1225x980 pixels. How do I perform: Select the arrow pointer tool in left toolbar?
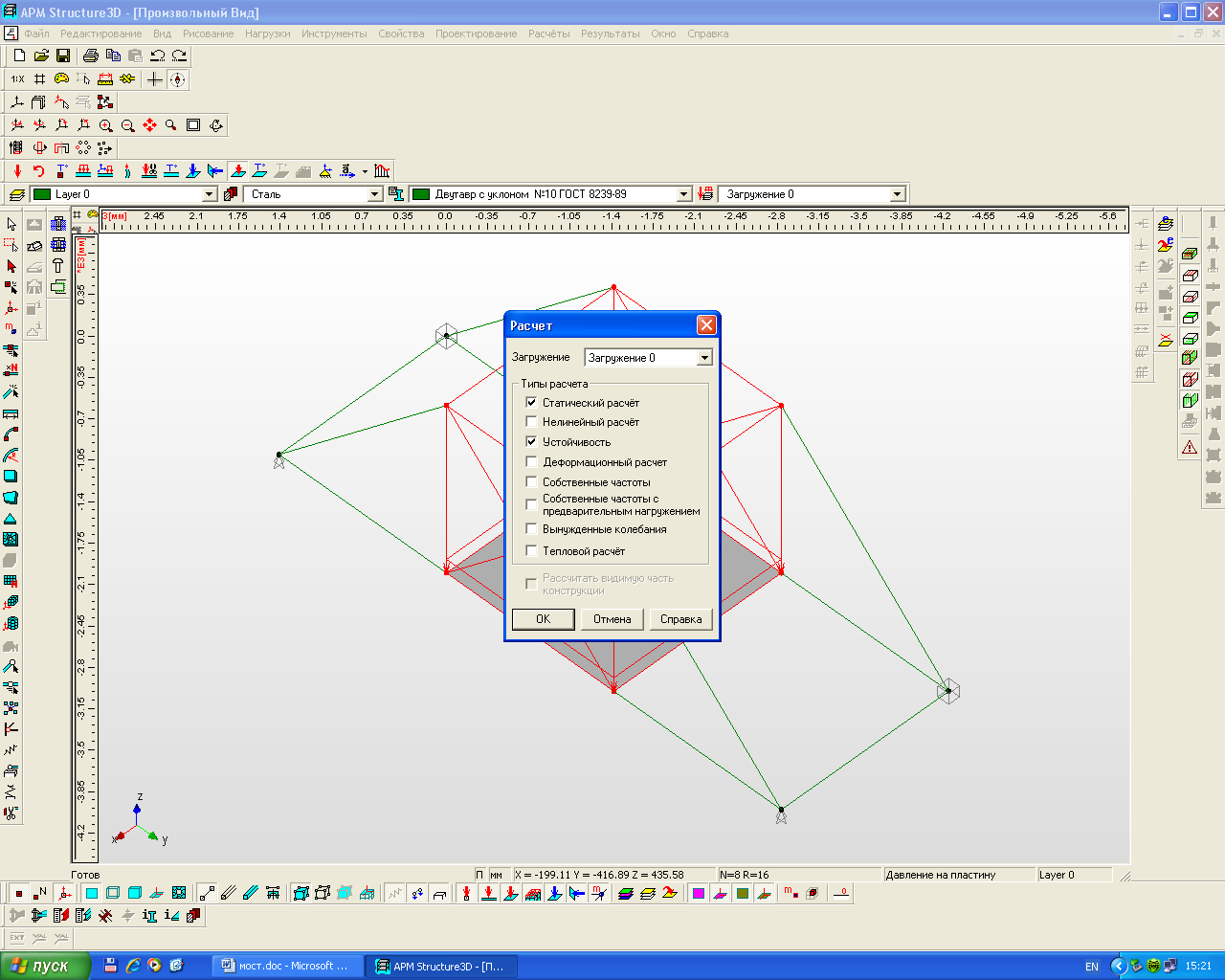(x=11, y=224)
